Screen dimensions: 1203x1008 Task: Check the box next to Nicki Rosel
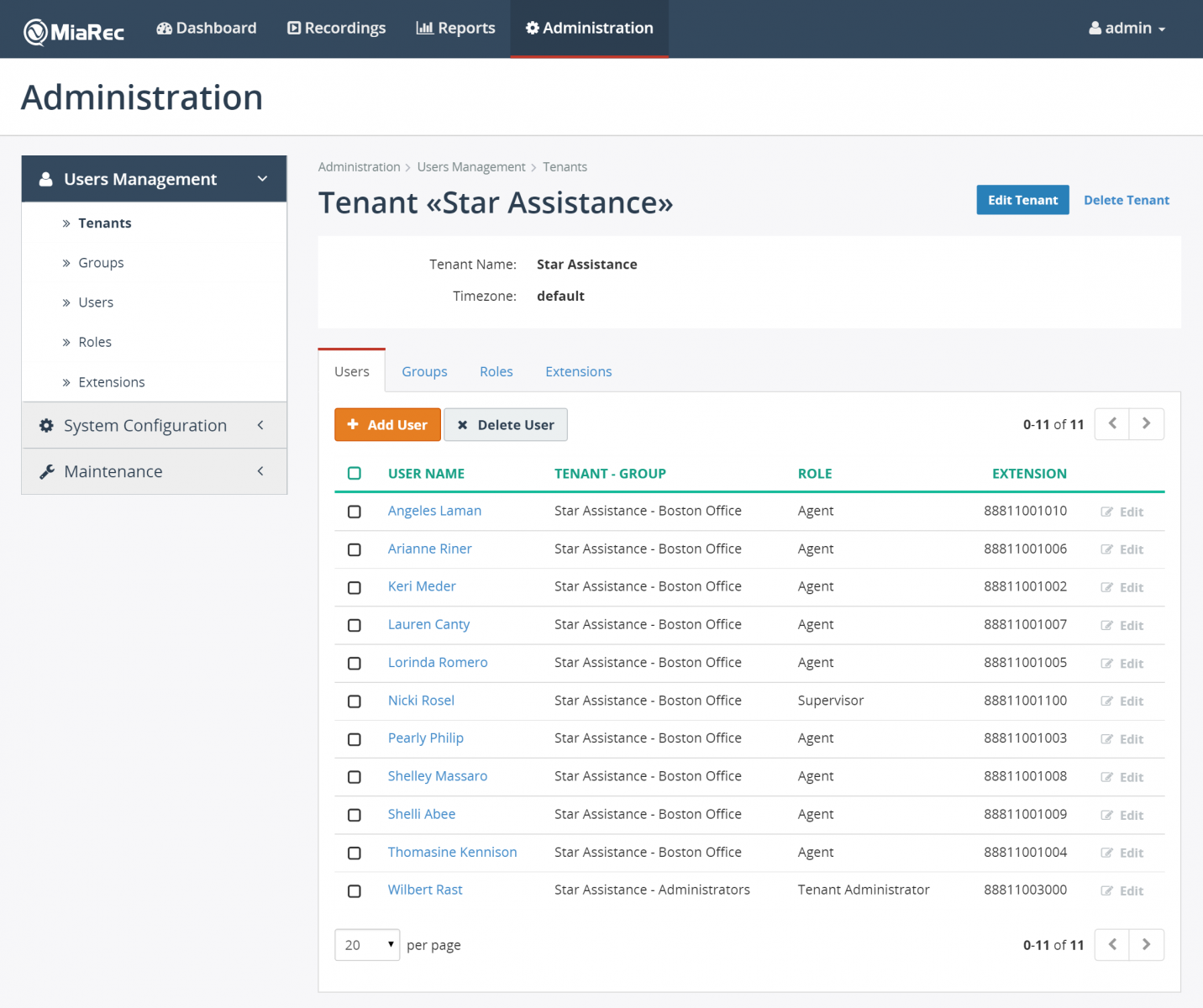355,701
